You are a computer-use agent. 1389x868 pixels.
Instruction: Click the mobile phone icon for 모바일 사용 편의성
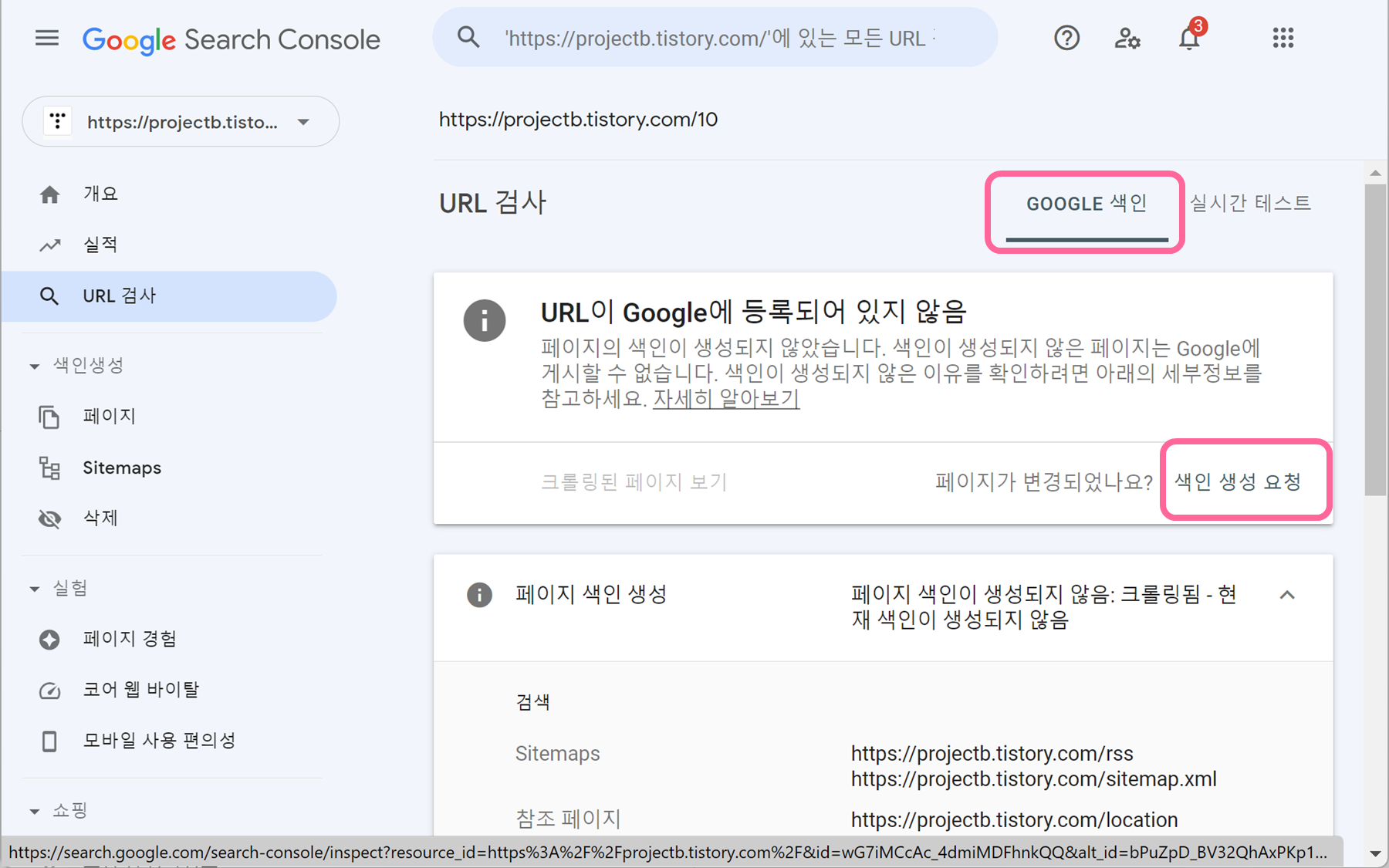pos(49,741)
